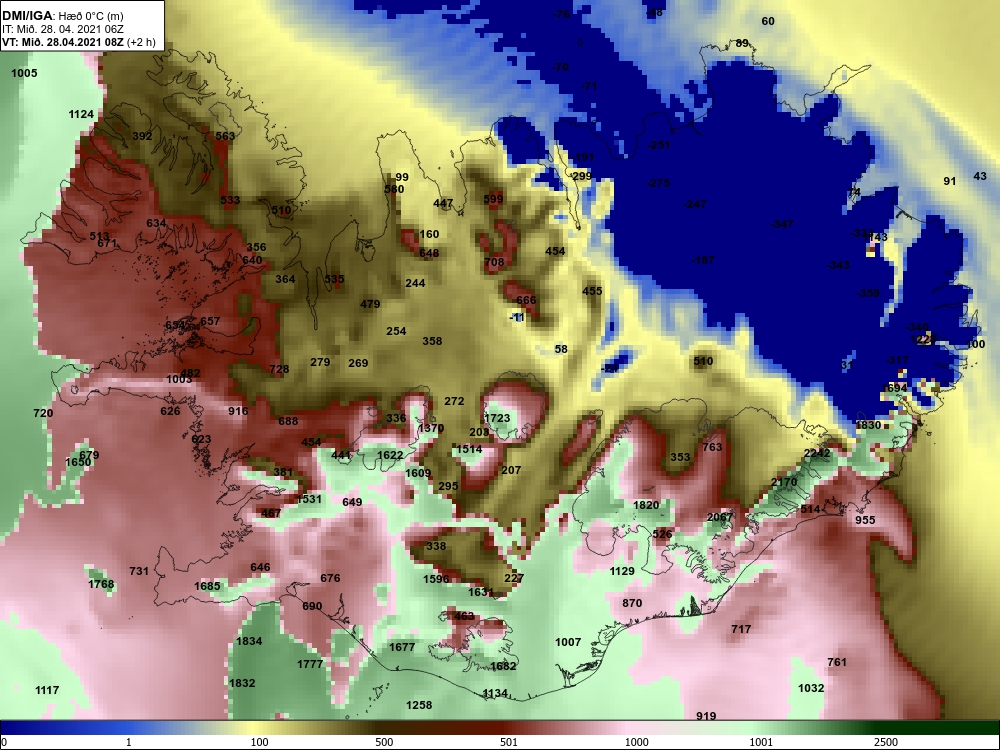Click the map value 720

click(43, 413)
